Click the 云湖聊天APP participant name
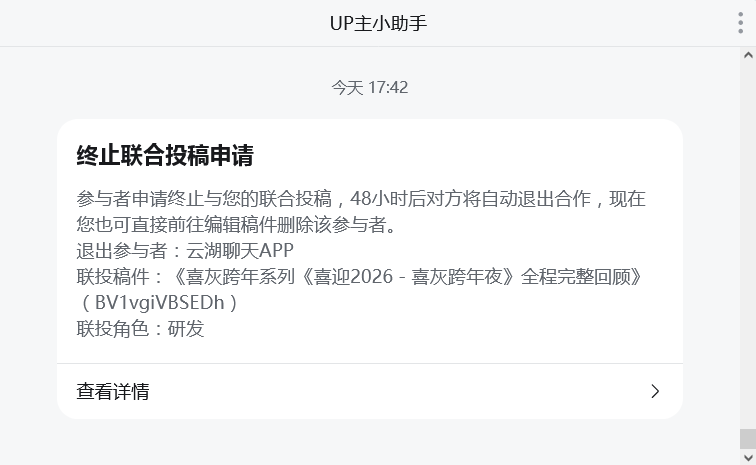The image size is (756, 465). 240,251
